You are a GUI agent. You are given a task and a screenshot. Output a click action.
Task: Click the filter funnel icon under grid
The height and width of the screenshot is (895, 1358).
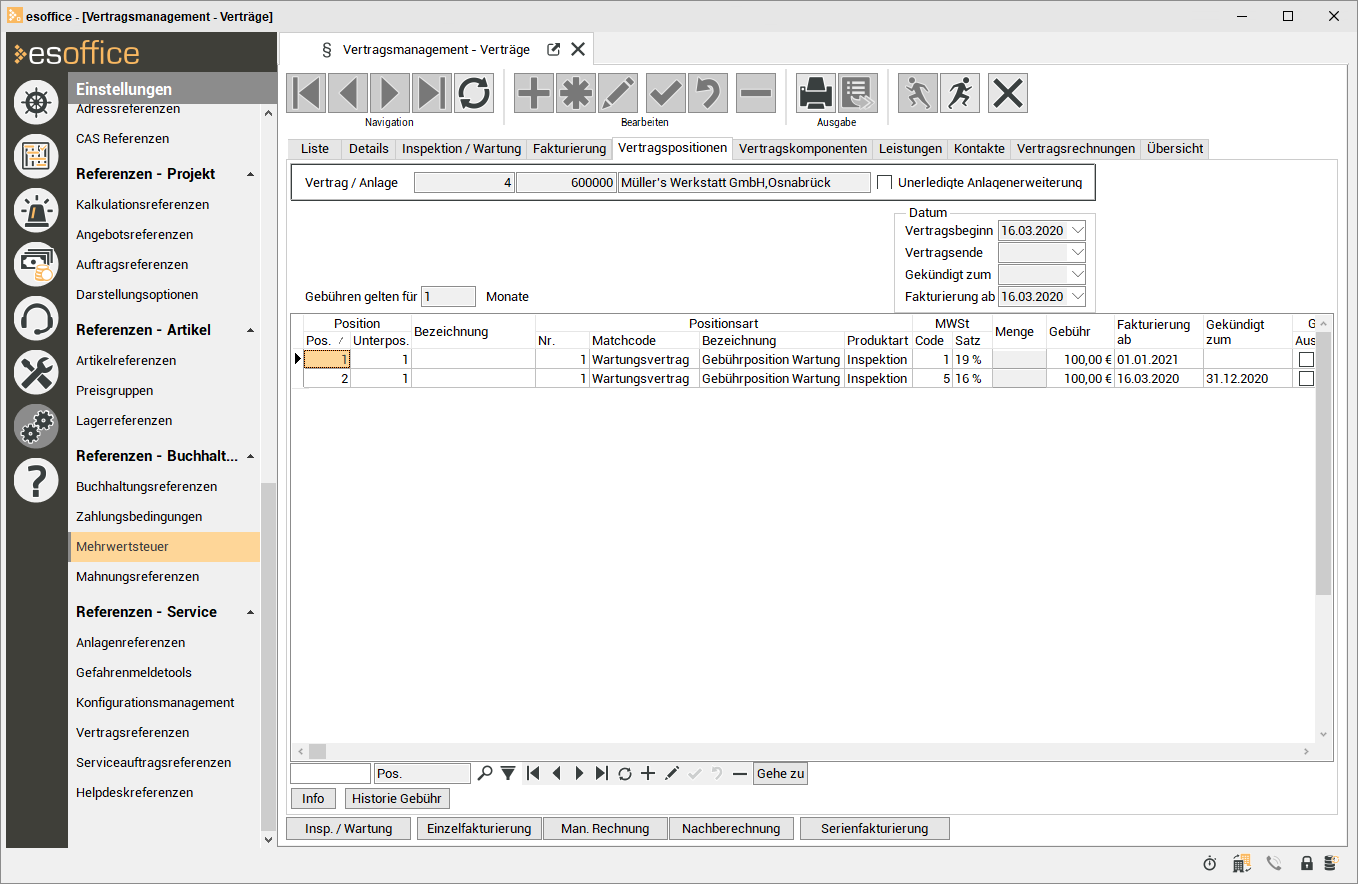(508, 773)
